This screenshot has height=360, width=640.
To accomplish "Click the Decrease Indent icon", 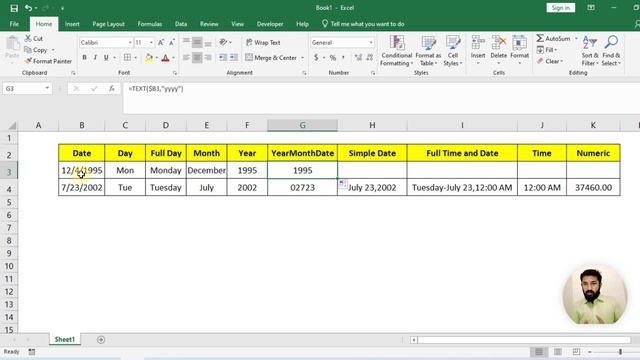I will 222,58.
